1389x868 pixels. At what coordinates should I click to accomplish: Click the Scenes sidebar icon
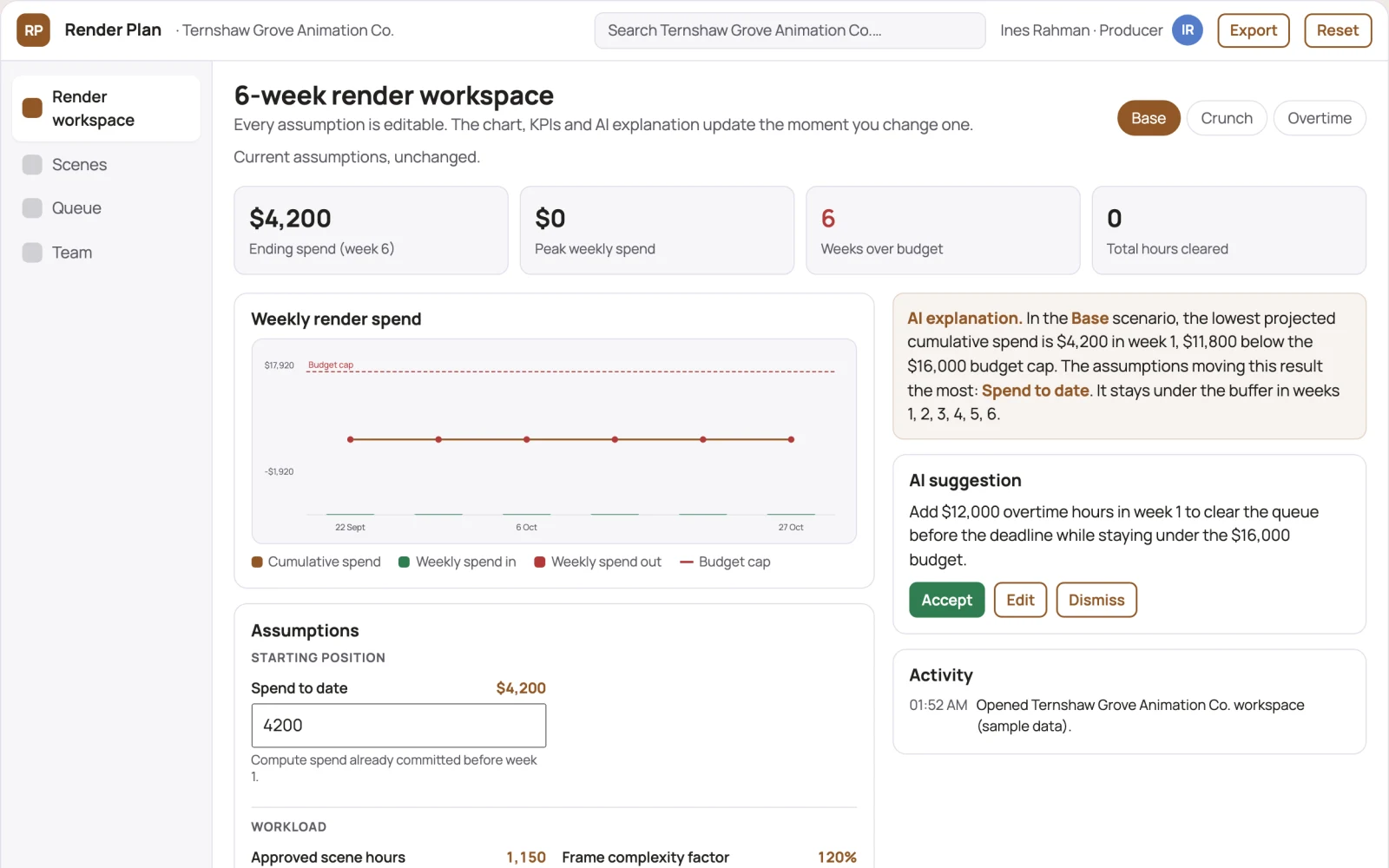pos(32,165)
